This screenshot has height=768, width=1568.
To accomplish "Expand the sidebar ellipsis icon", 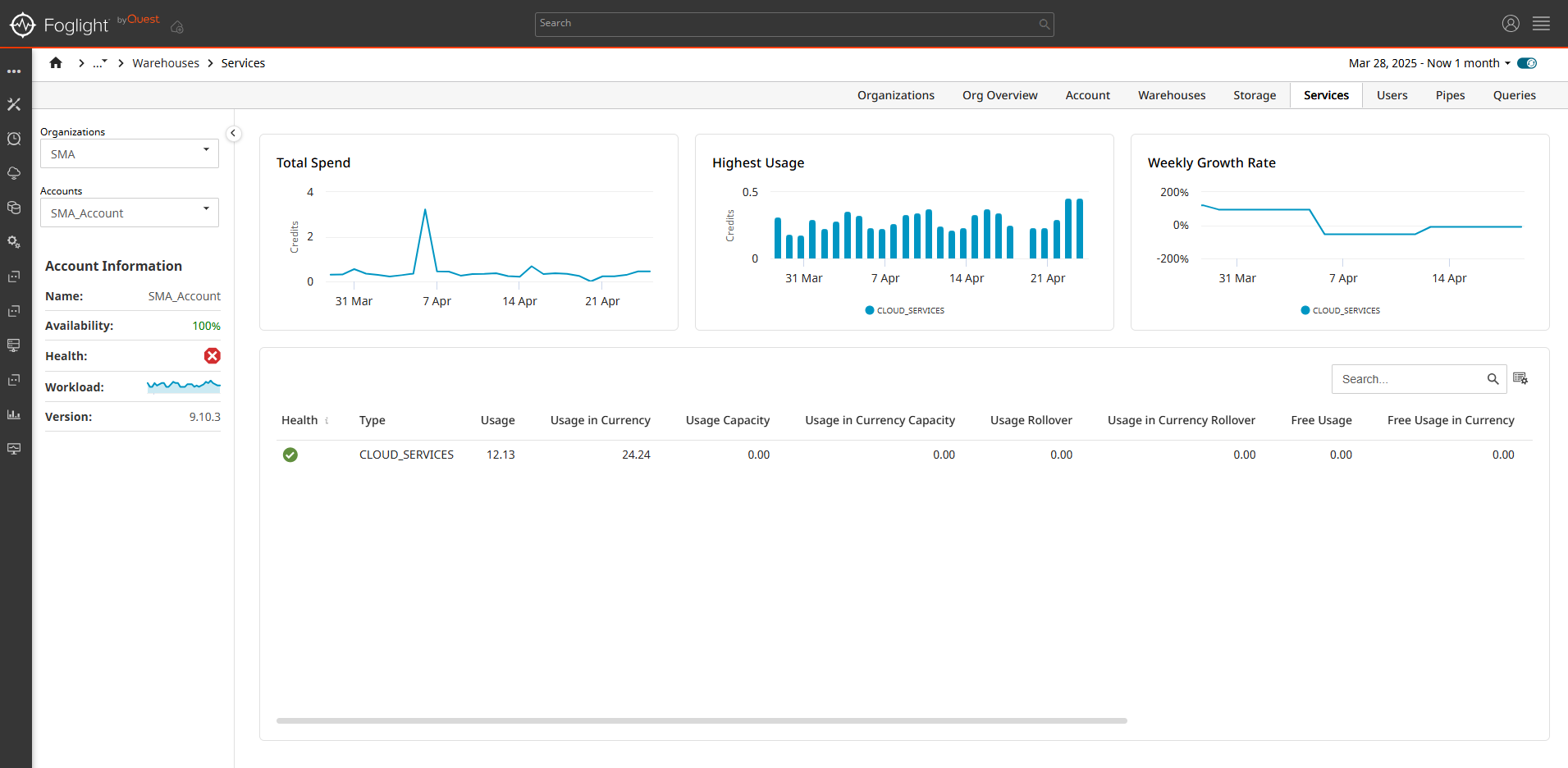I will [14, 71].
